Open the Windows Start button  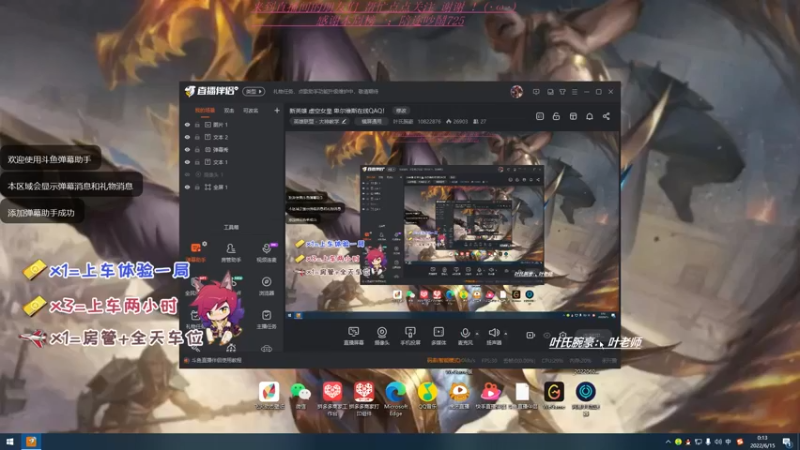[10, 442]
